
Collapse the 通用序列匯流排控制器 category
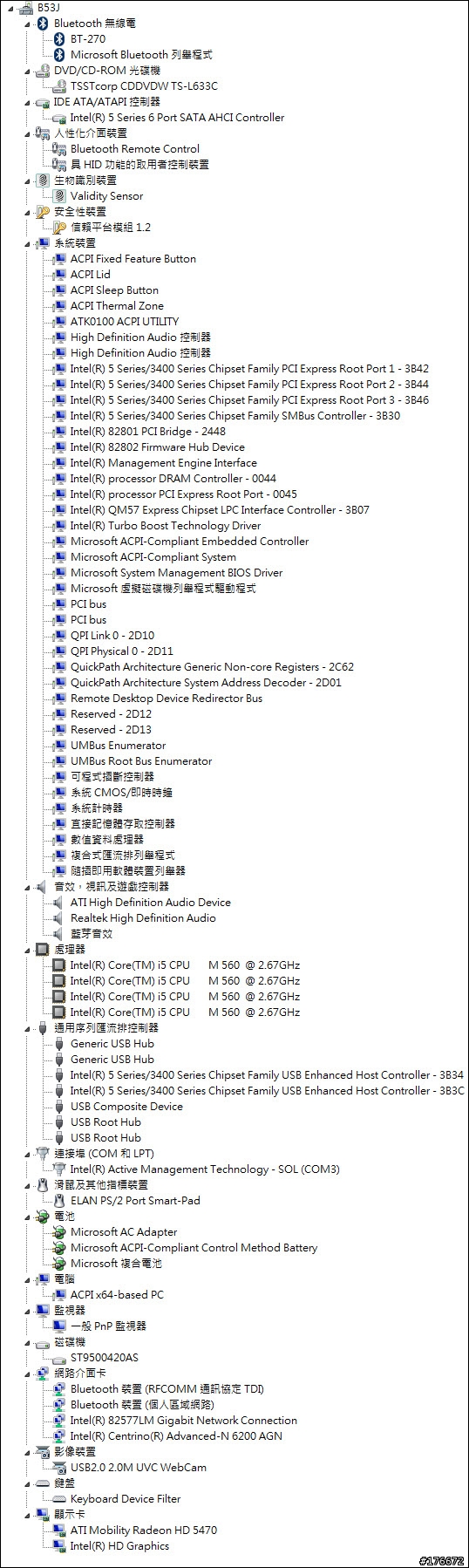coord(27,1028)
